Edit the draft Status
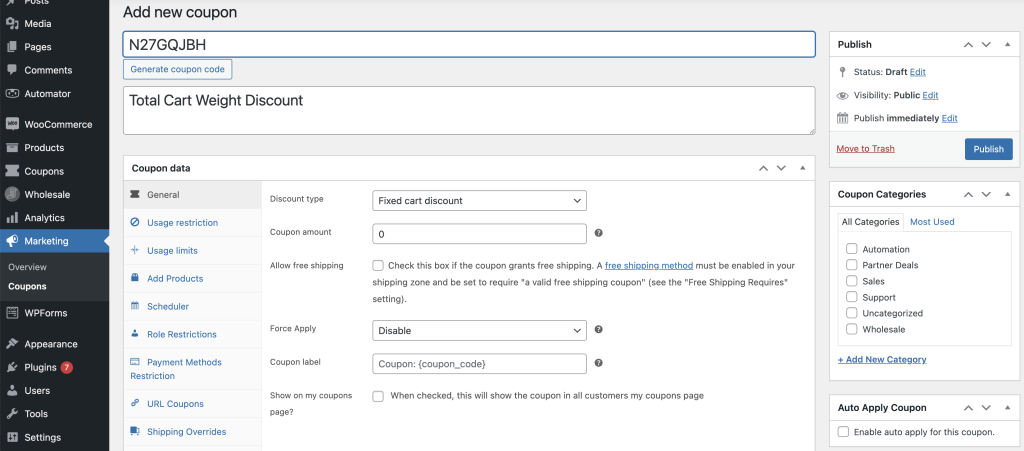The height and width of the screenshot is (451, 1024). coord(918,72)
